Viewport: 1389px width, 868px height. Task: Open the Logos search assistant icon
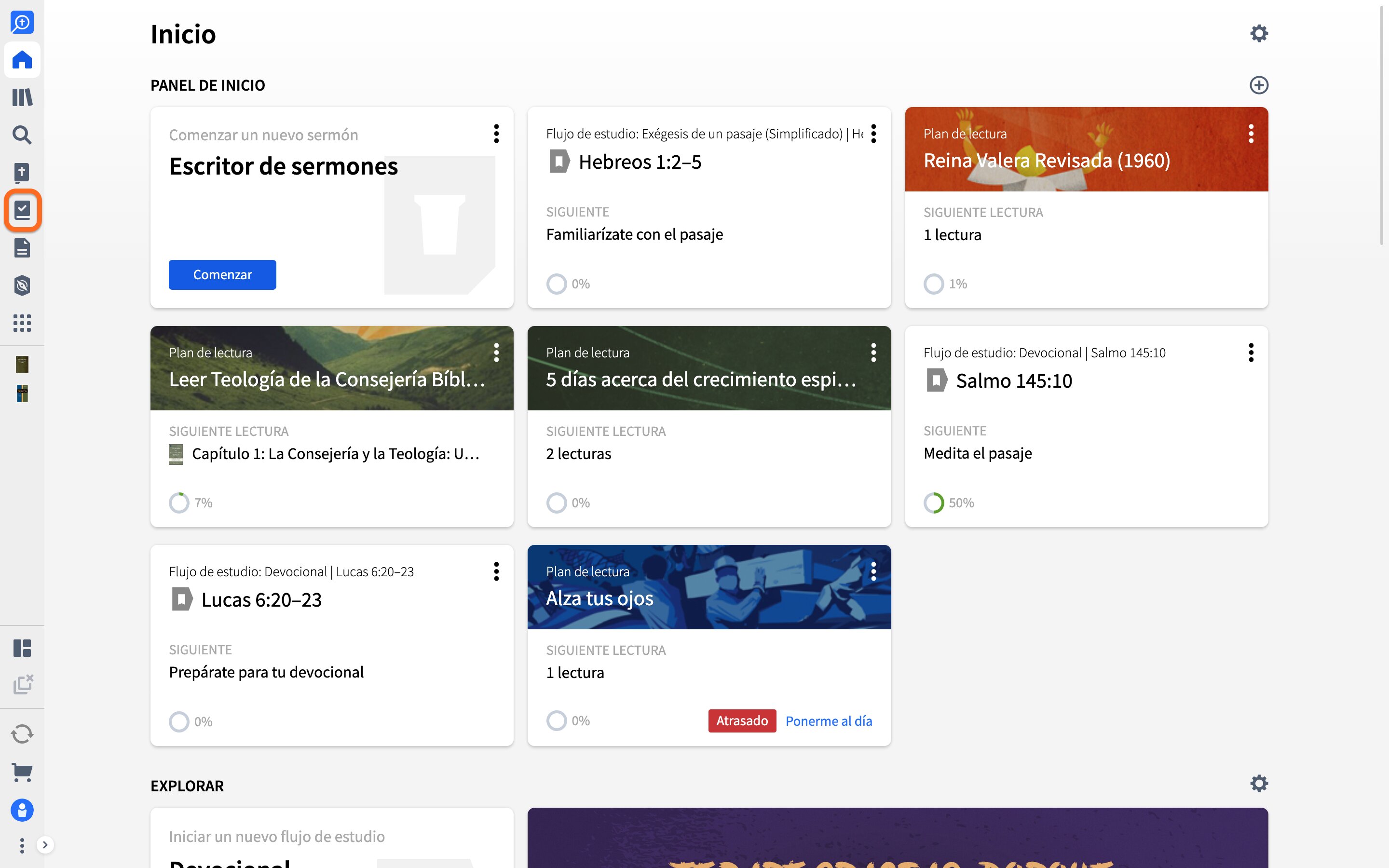(22, 22)
